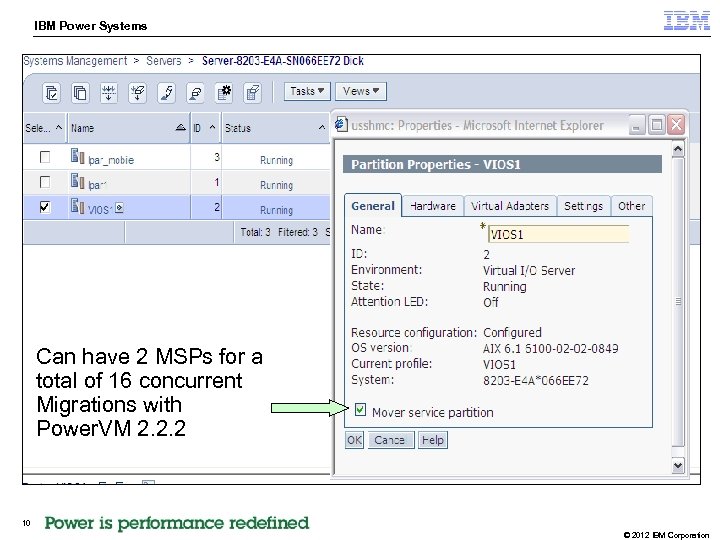Click the Name input field
This screenshot has width=720, height=540.
(x=558, y=234)
